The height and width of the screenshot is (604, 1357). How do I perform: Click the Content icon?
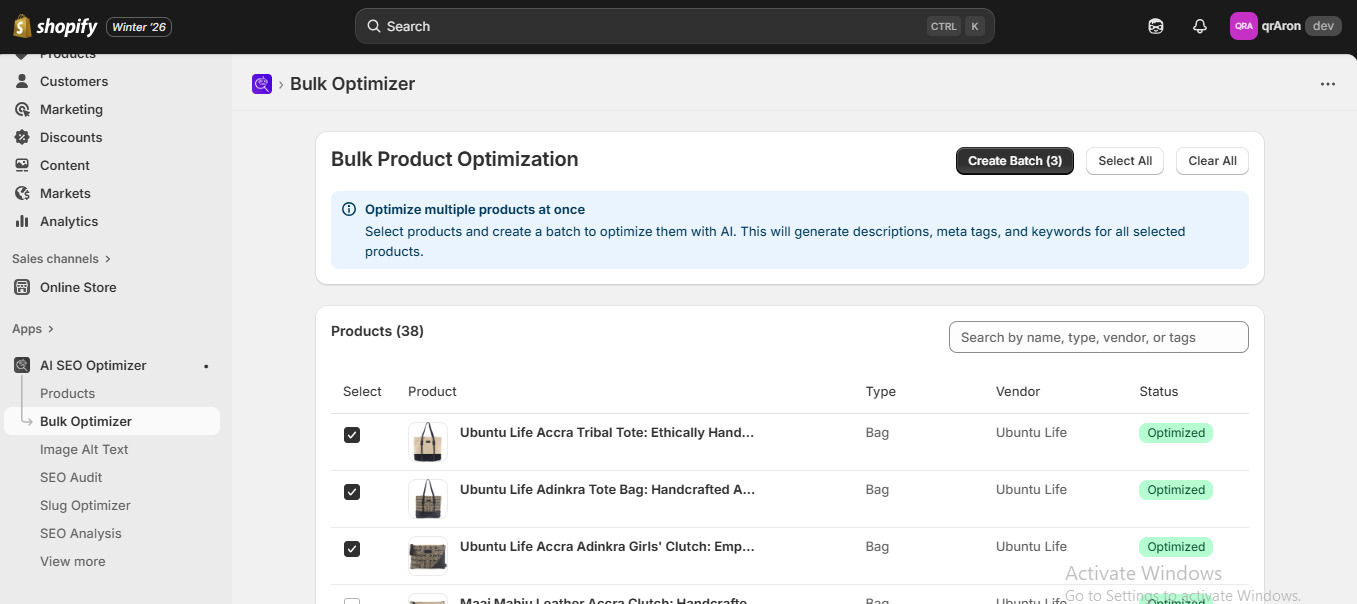click(x=22, y=165)
